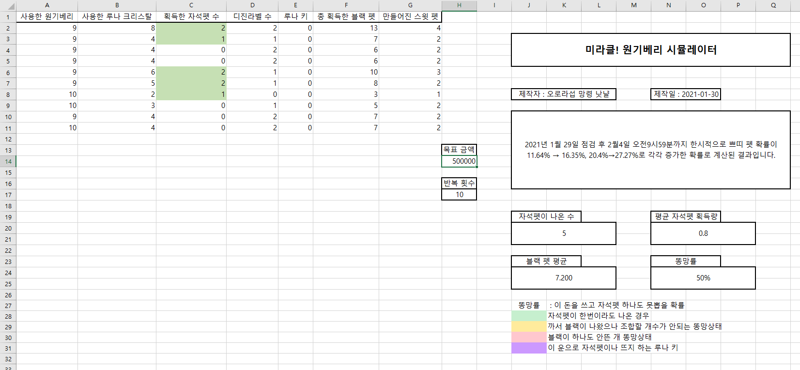Screen dimensions: 800x370
Task: Select the 블랙 펫 평균 value 7.200
Action: (564, 278)
